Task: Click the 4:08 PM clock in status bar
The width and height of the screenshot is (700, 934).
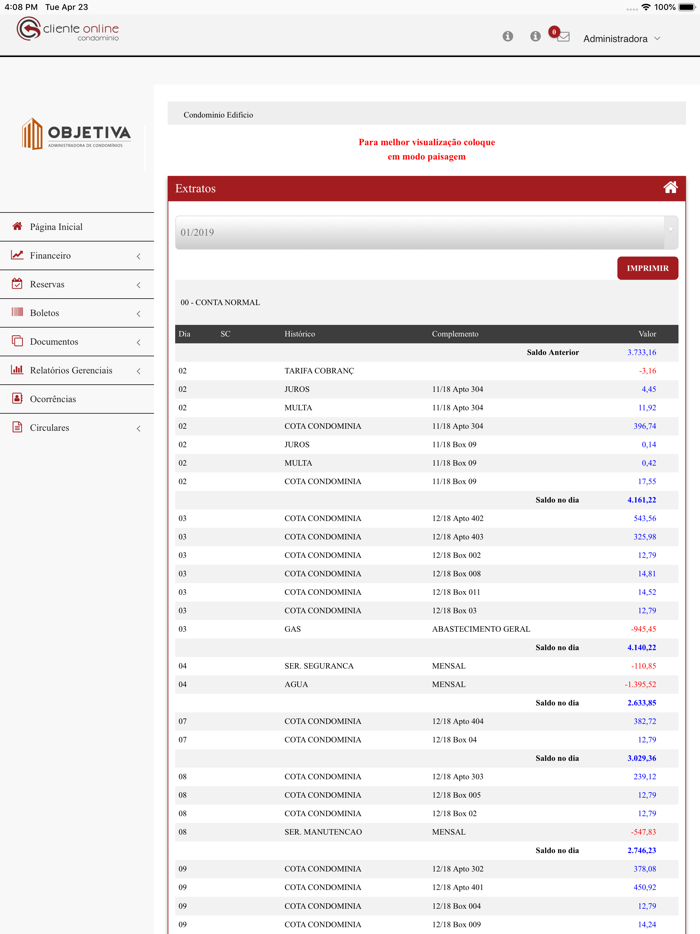Action: pyautogui.click(x=21, y=7)
